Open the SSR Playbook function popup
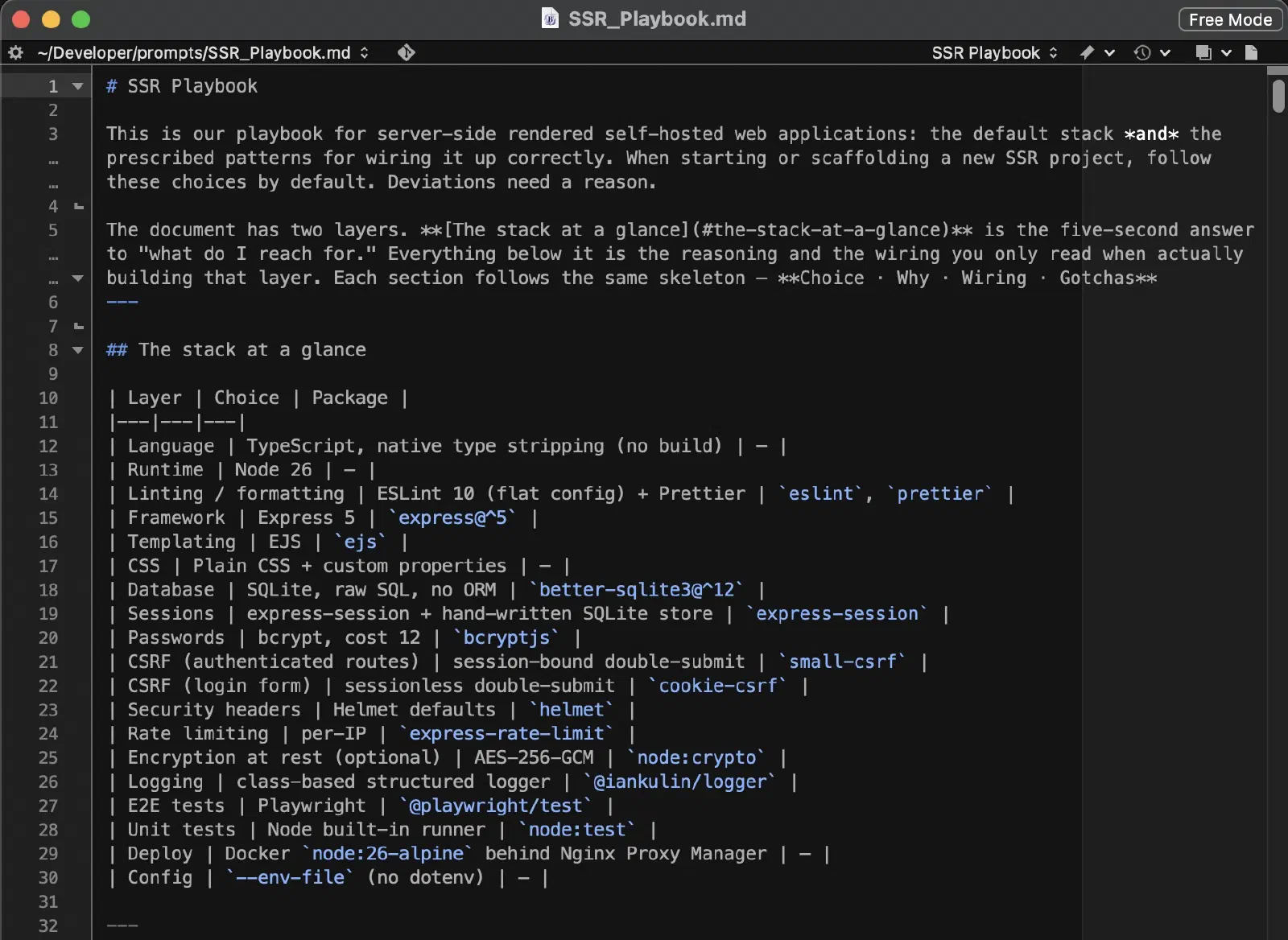The image size is (1288, 940). (994, 53)
